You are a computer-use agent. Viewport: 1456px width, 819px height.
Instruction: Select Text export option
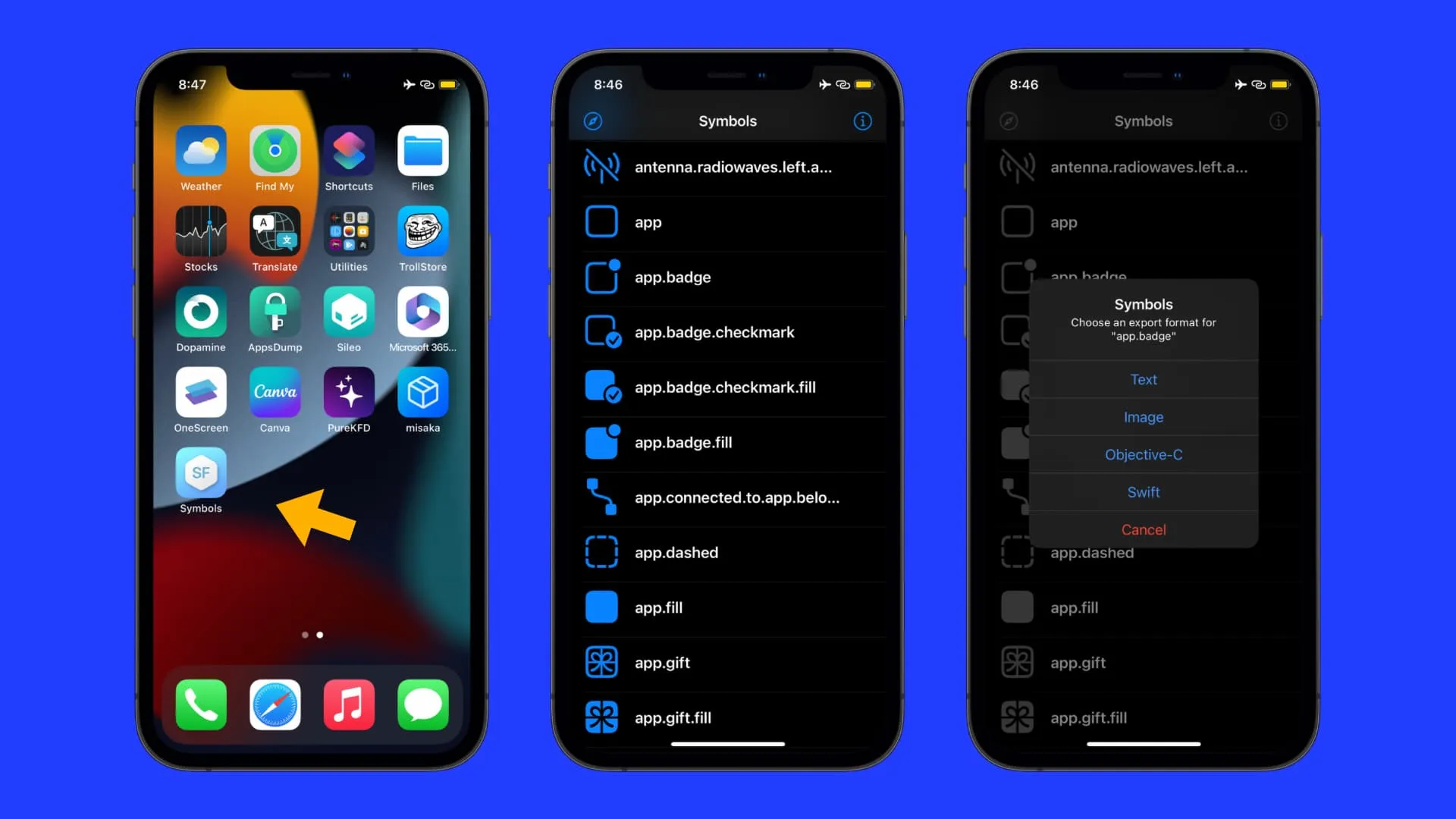pos(1143,379)
